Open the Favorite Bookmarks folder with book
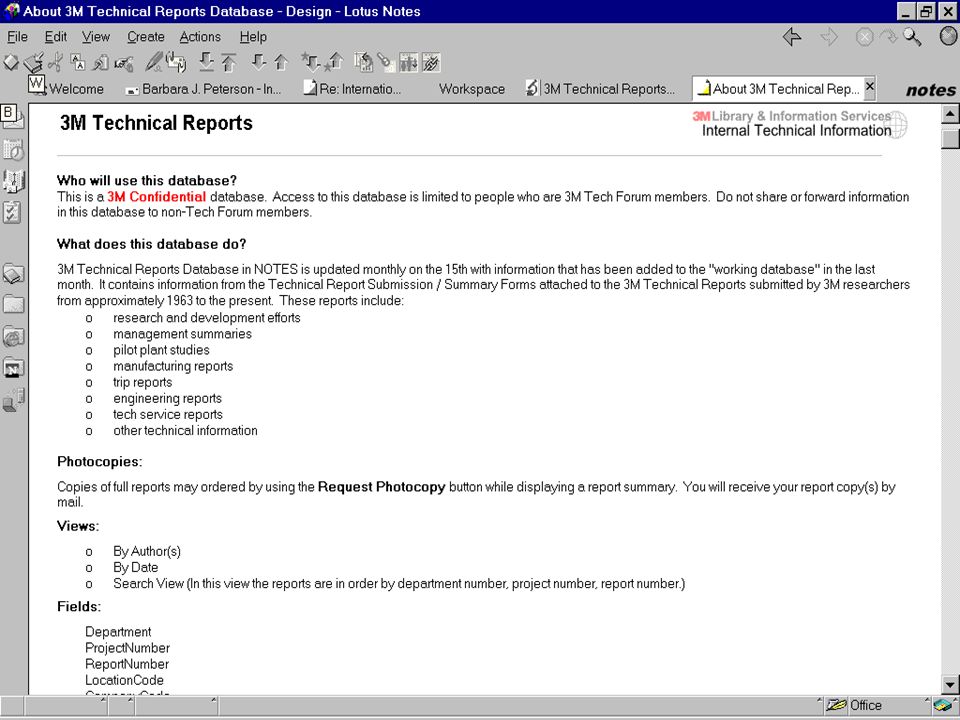960x720 pixels. [13, 274]
